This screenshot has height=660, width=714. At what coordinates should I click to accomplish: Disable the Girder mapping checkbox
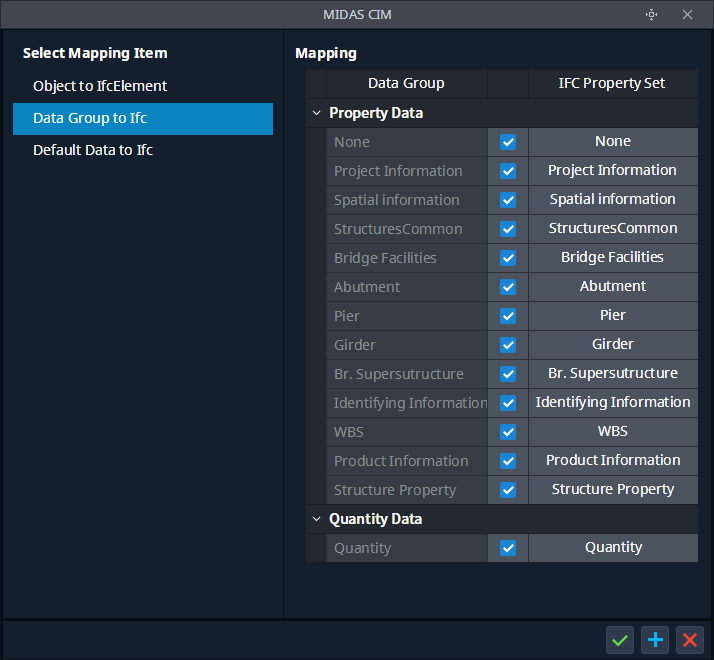pos(508,345)
